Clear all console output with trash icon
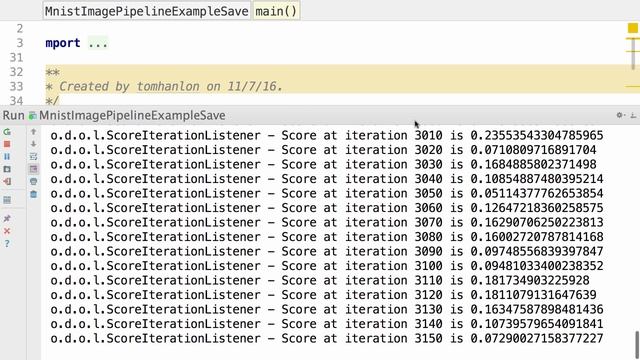The width and height of the screenshot is (640, 360). (33, 194)
